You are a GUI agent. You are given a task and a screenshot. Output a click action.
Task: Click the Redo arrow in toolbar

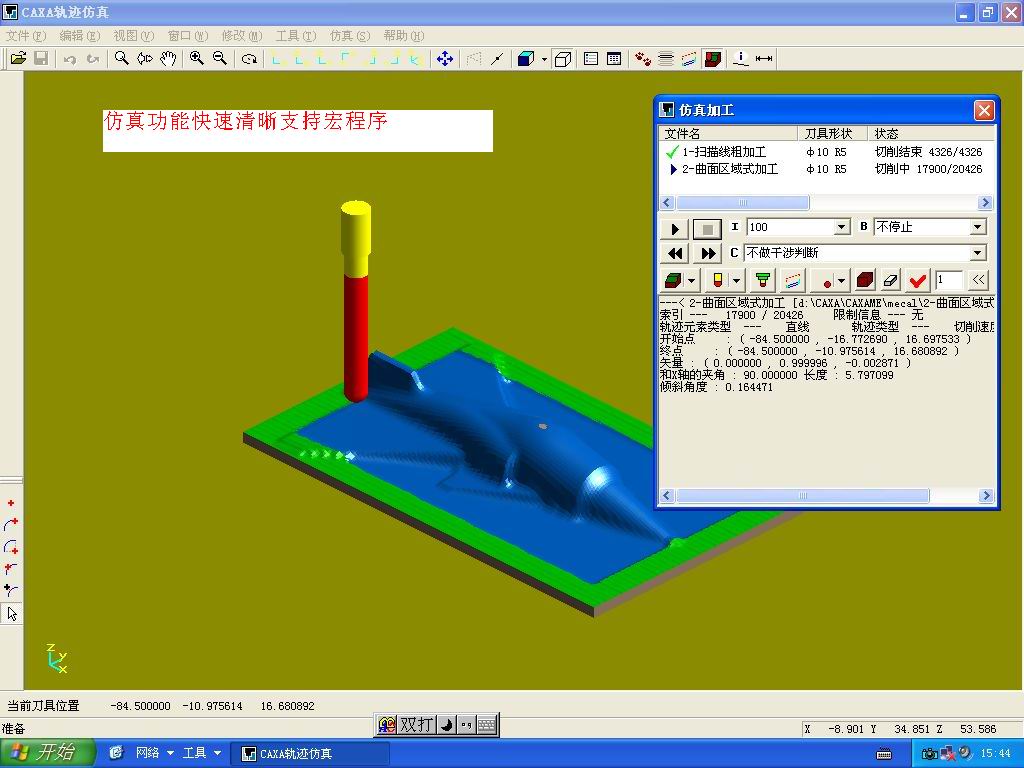coord(93,59)
